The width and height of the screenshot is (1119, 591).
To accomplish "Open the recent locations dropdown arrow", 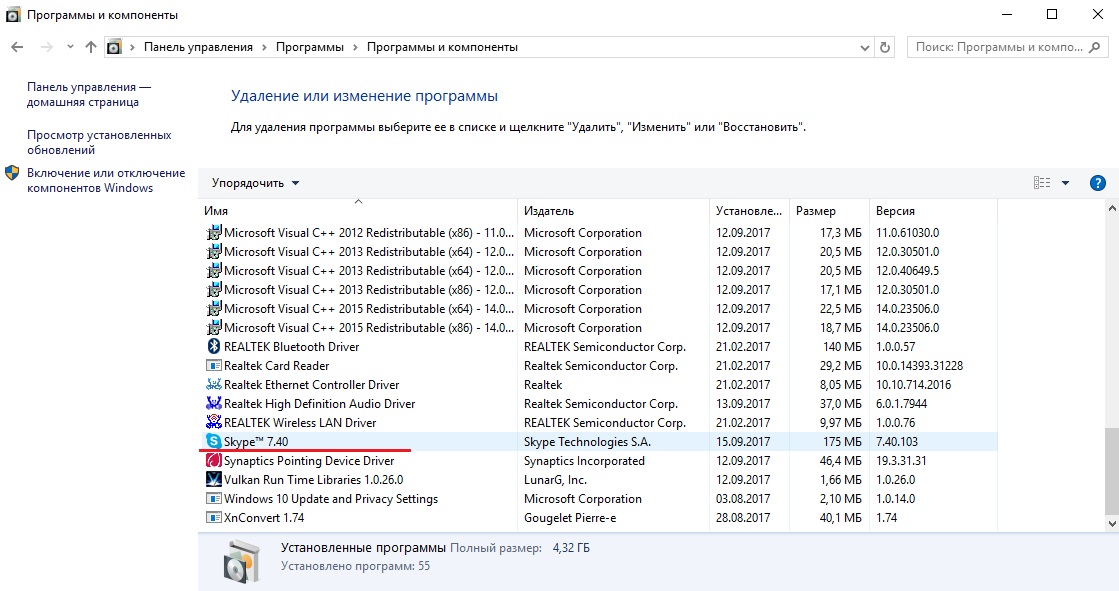I will [70, 47].
